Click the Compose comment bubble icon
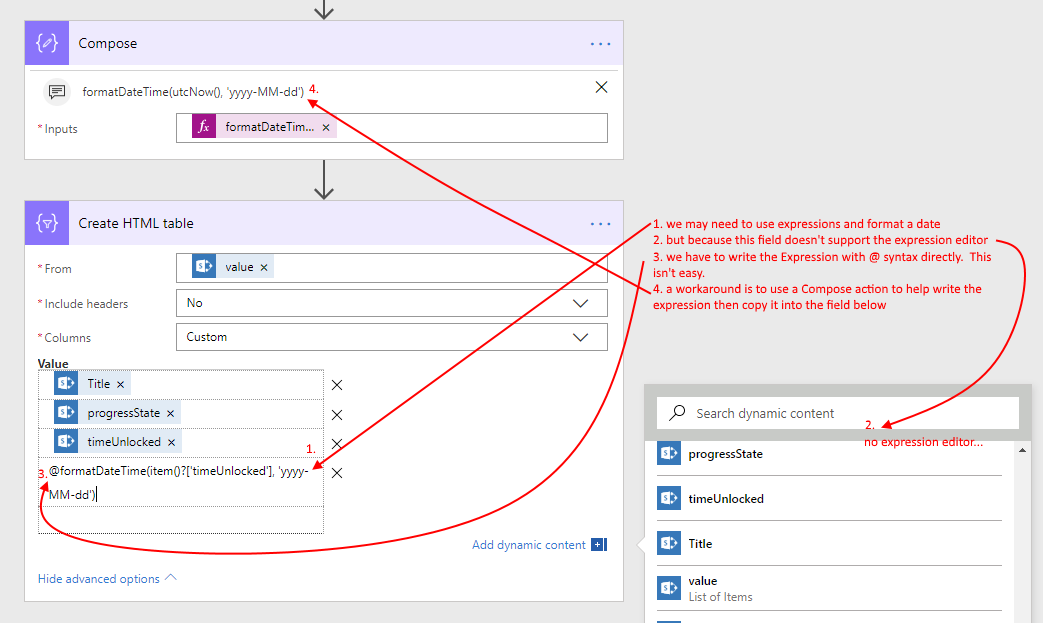Screen dimensions: 1043x623 [57, 91]
